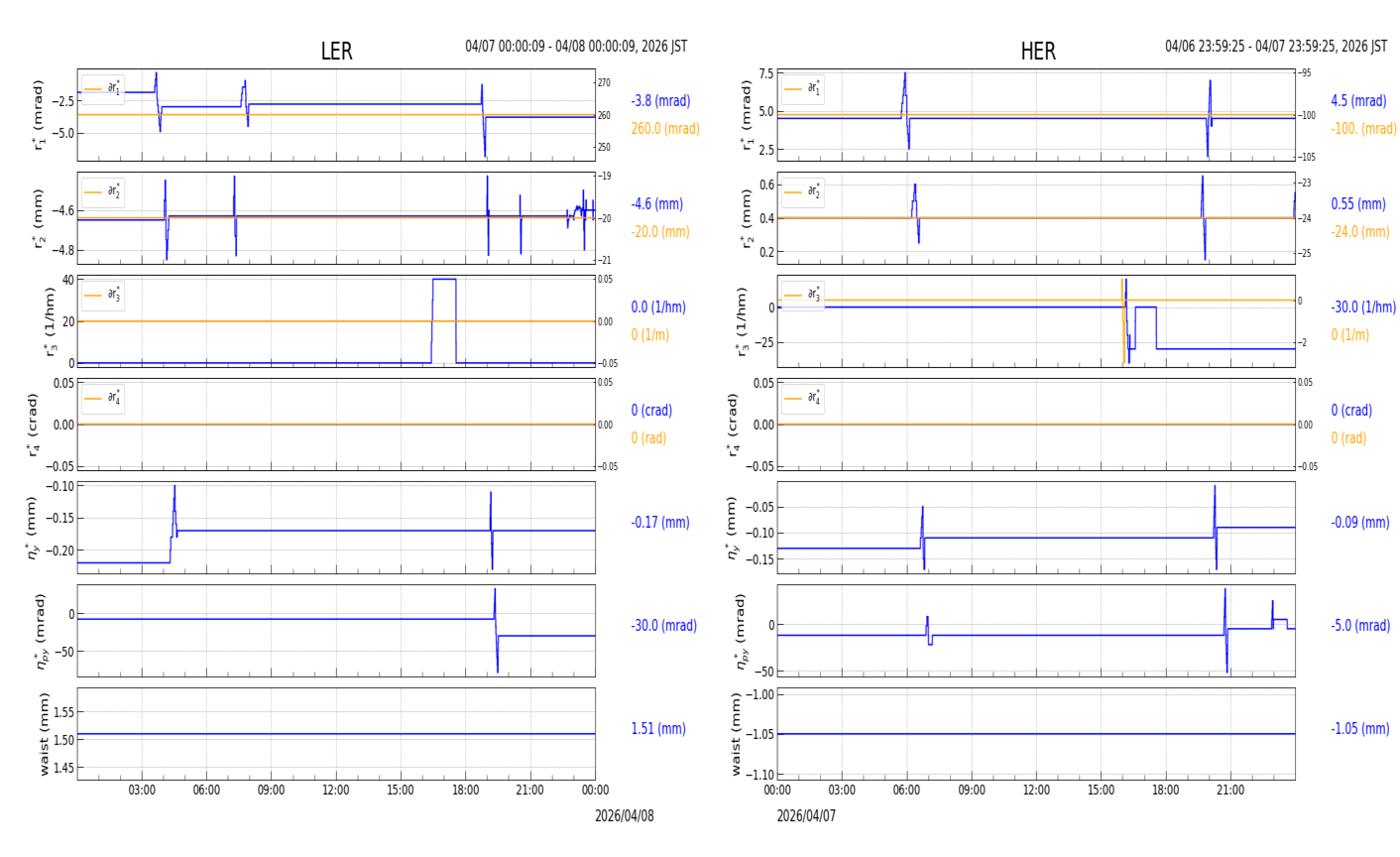Click the LER value '-4.6 (mm)'
This screenshot has width=1400, height=857.
(x=657, y=204)
